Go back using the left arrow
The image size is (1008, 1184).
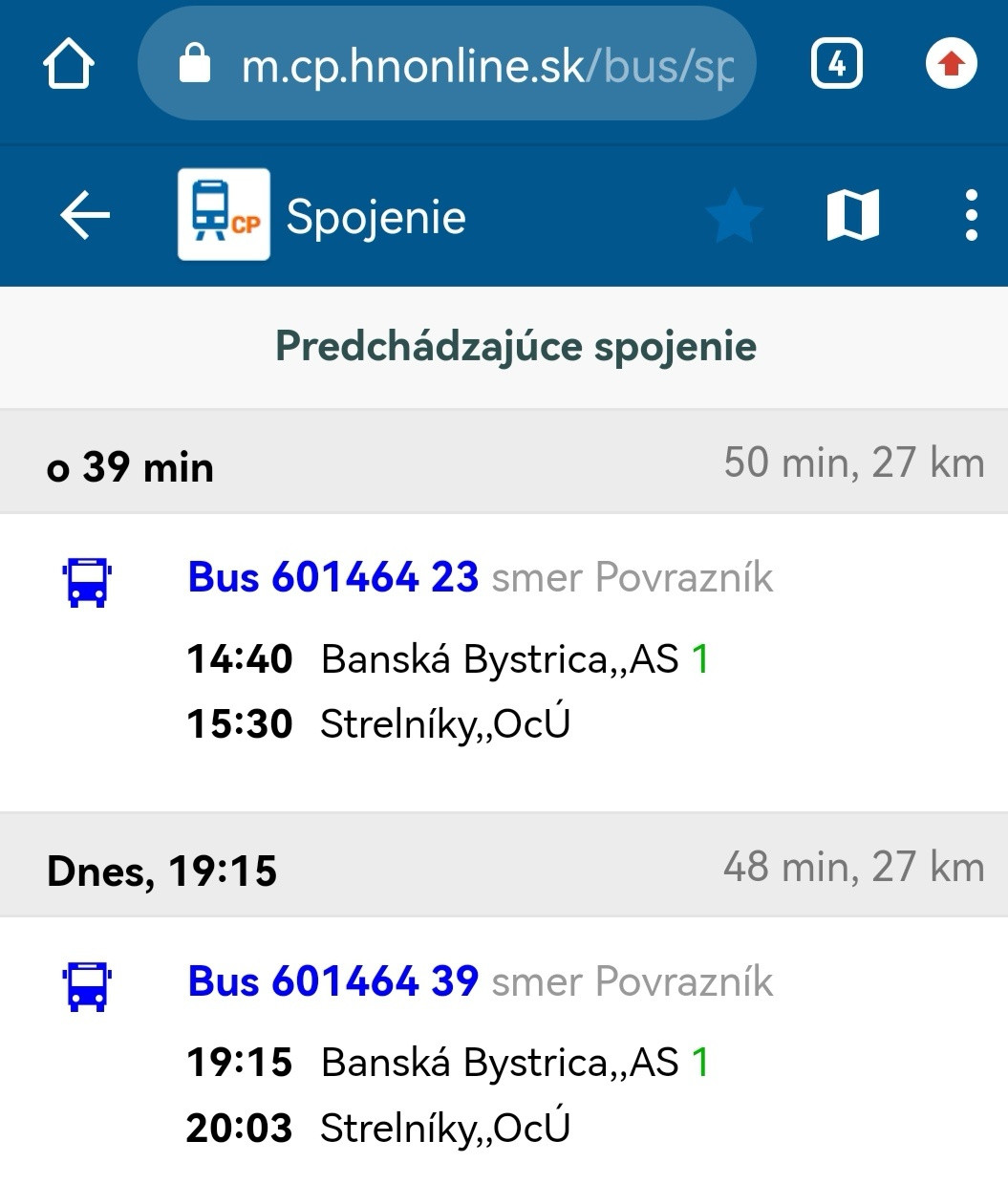click(85, 215)
